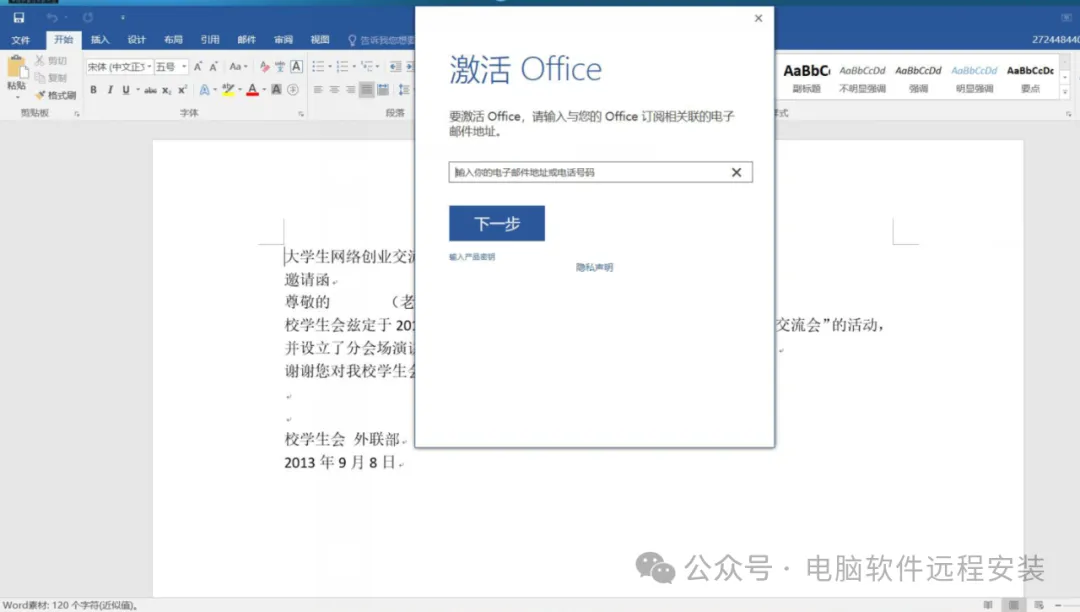Open the highlight color dropdown arrow
The image size is (1080, 612).
click(x=240, y=89)
